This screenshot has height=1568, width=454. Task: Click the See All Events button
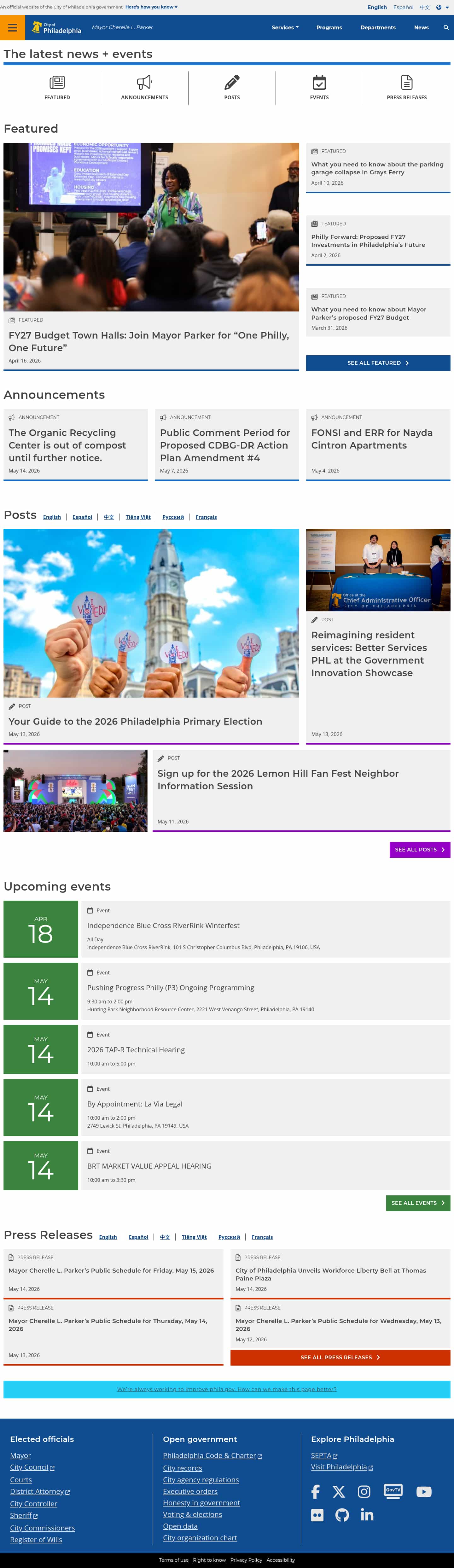418,1203
